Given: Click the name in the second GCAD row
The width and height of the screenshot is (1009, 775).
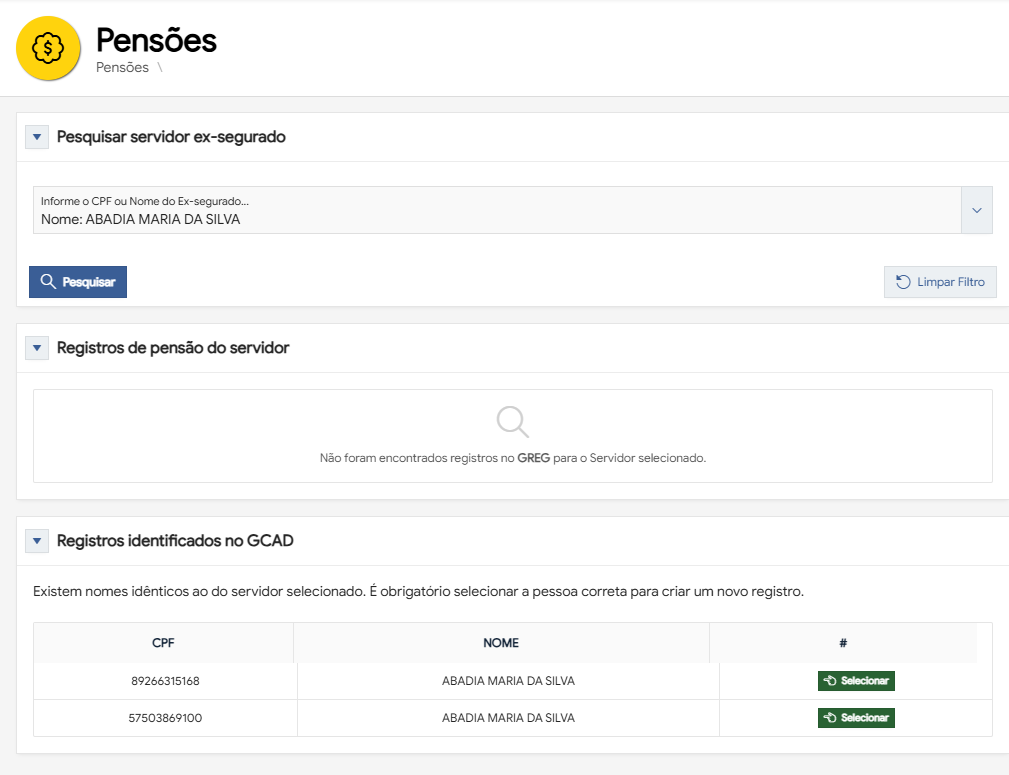Looking at the screenshot, I should click(x=508, y=718).
